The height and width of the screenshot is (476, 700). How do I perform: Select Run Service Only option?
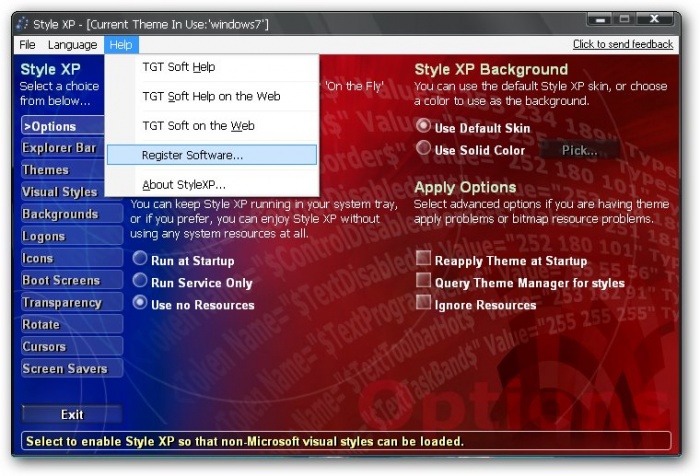(140, 280)
